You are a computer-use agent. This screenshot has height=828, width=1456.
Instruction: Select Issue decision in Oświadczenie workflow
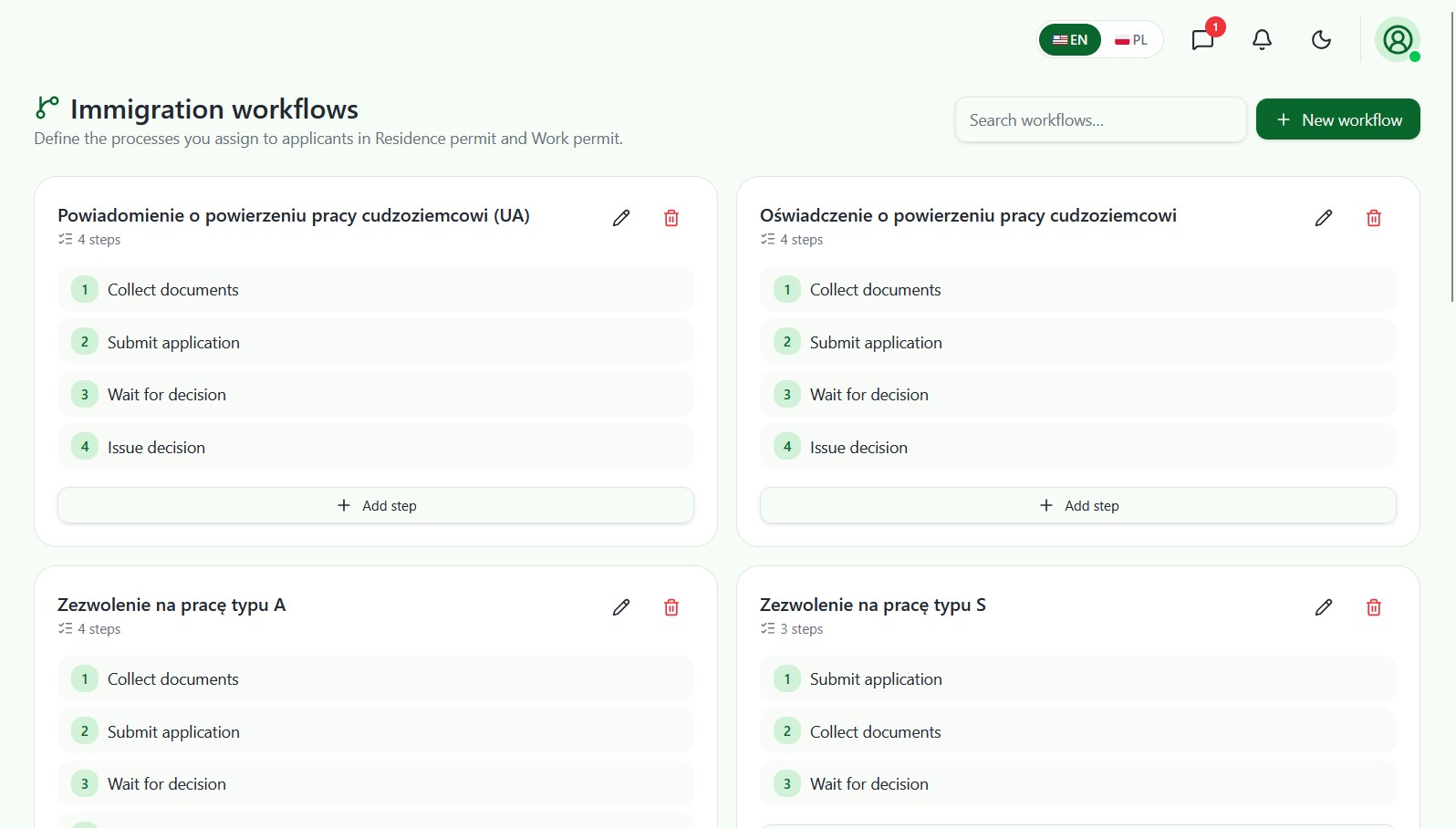(x=1078, y=447)
